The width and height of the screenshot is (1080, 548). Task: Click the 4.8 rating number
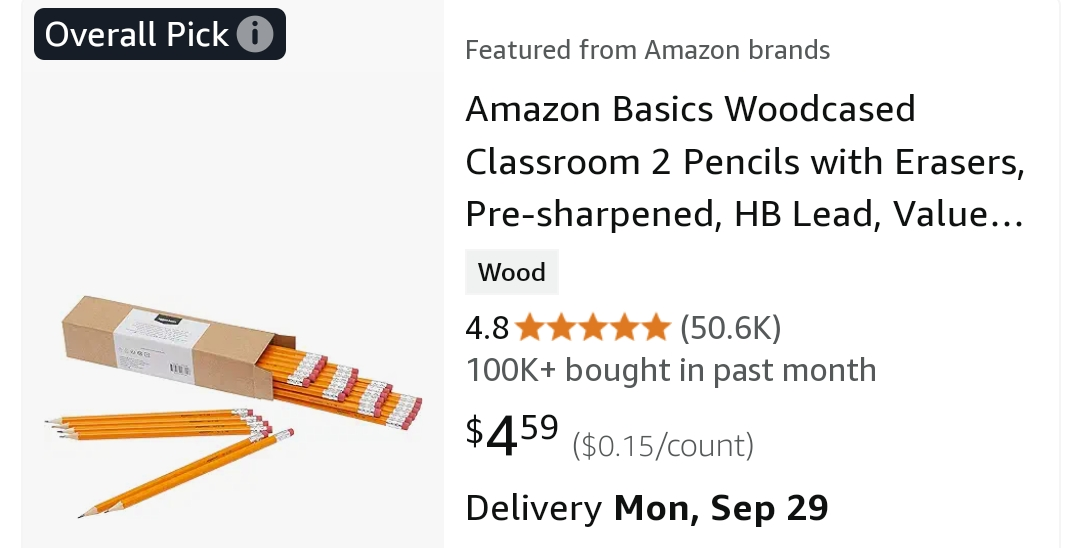tap(487, 327)
